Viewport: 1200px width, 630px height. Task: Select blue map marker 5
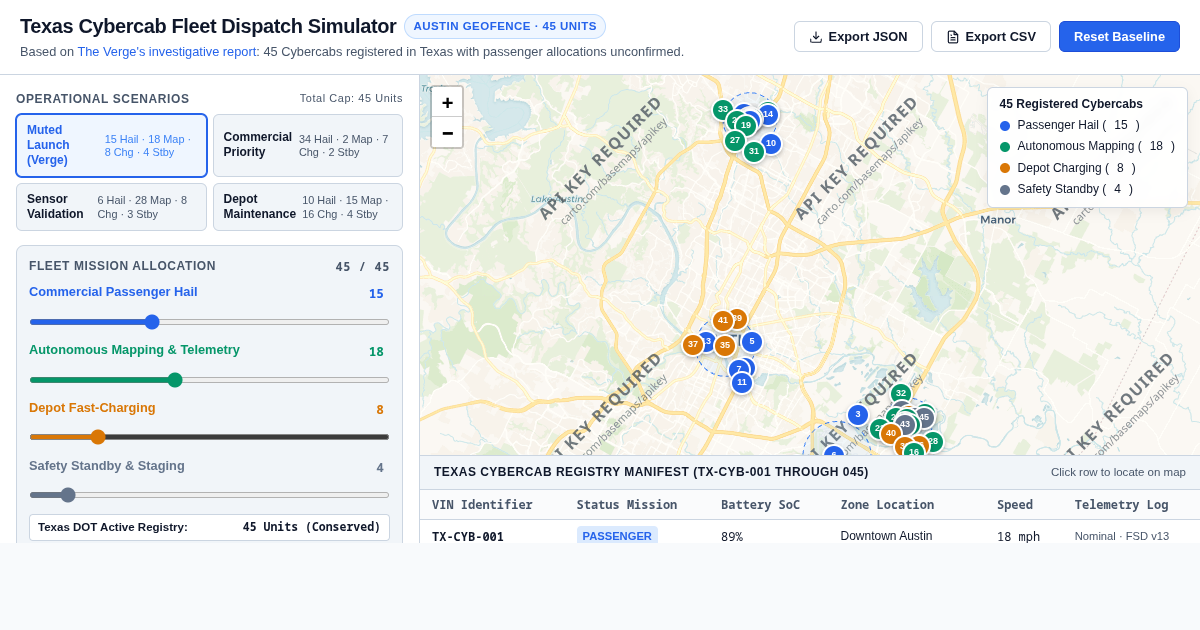pos(752,342)
